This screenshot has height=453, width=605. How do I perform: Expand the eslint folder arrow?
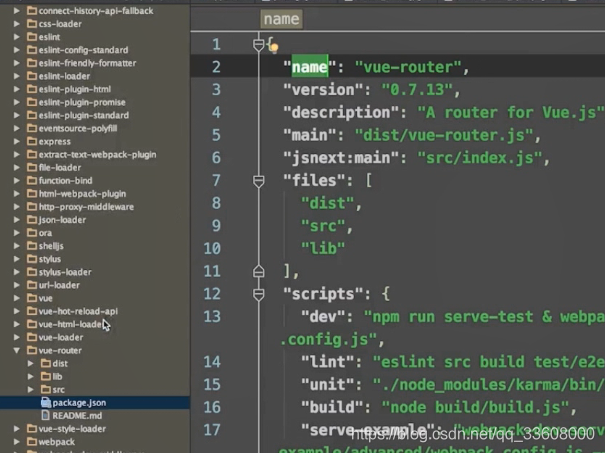[17, 37]
